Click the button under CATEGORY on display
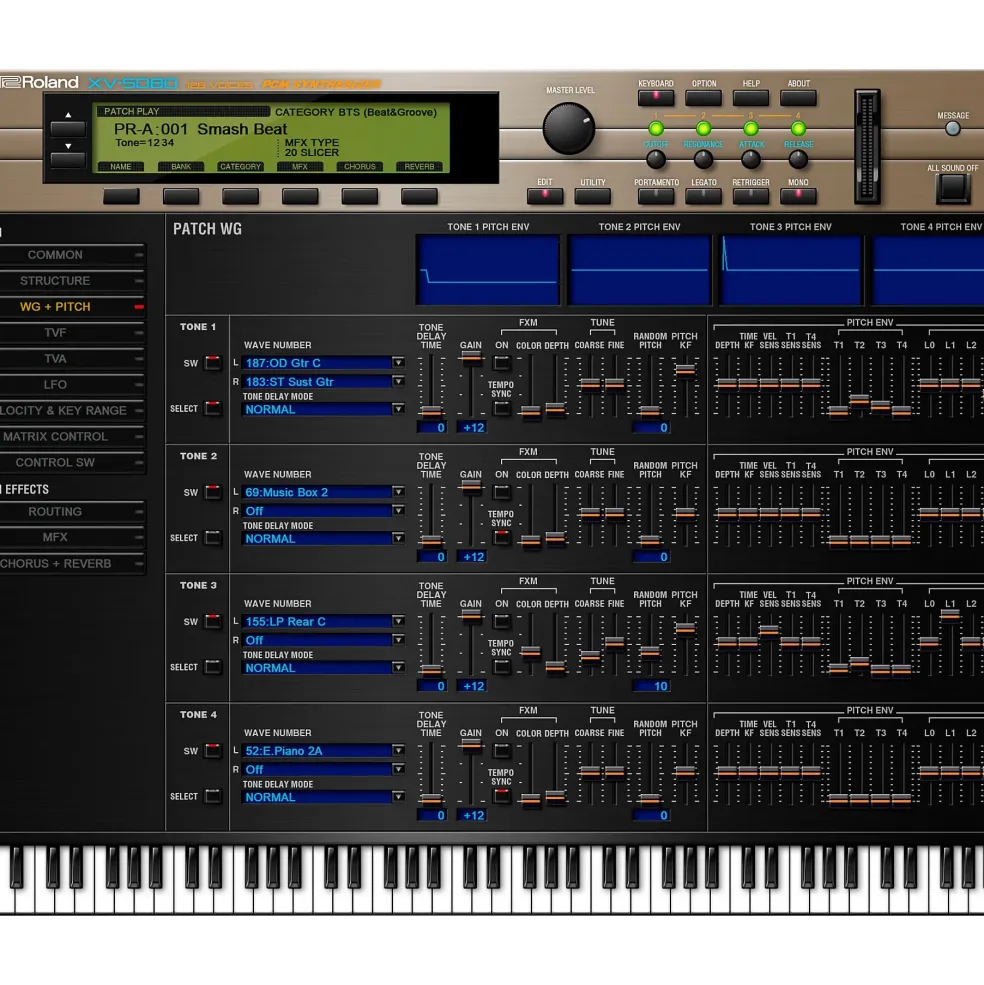The height and width of the screenshot is (985, 984). click(241, 197)
